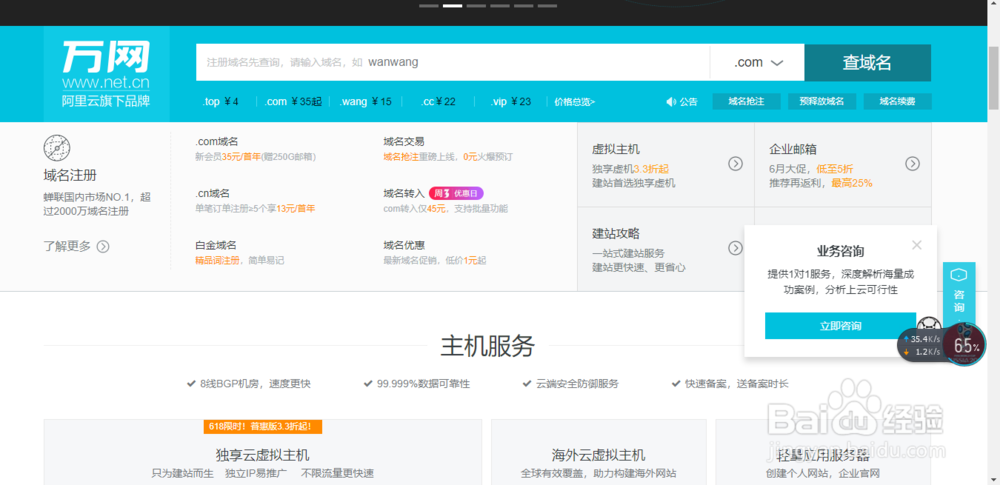Click the 域名续费 button
Image resolution: width=1000 pixels, height=485 pixels.
[897, 101]
